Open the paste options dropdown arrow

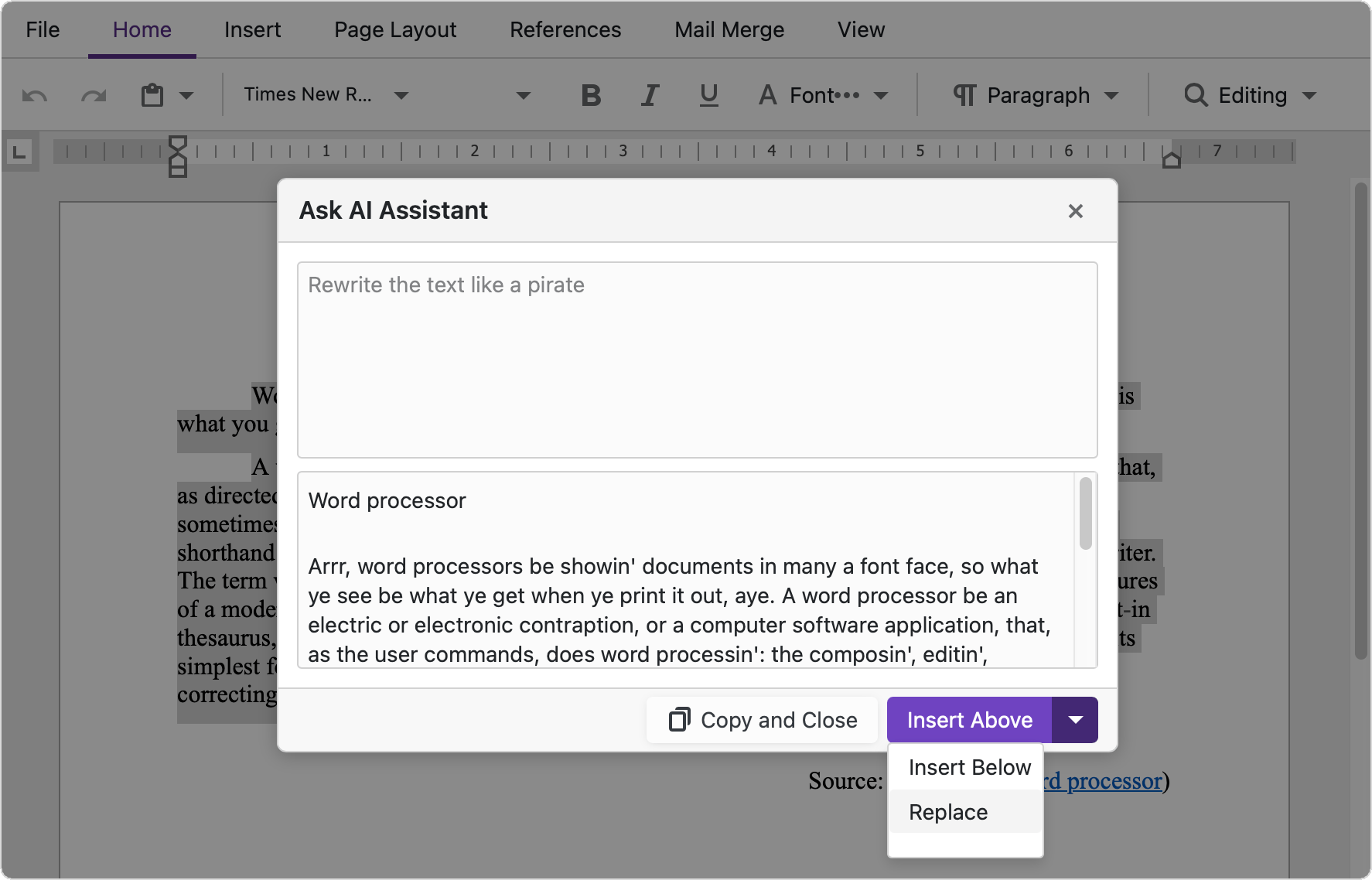pos(186,94)
